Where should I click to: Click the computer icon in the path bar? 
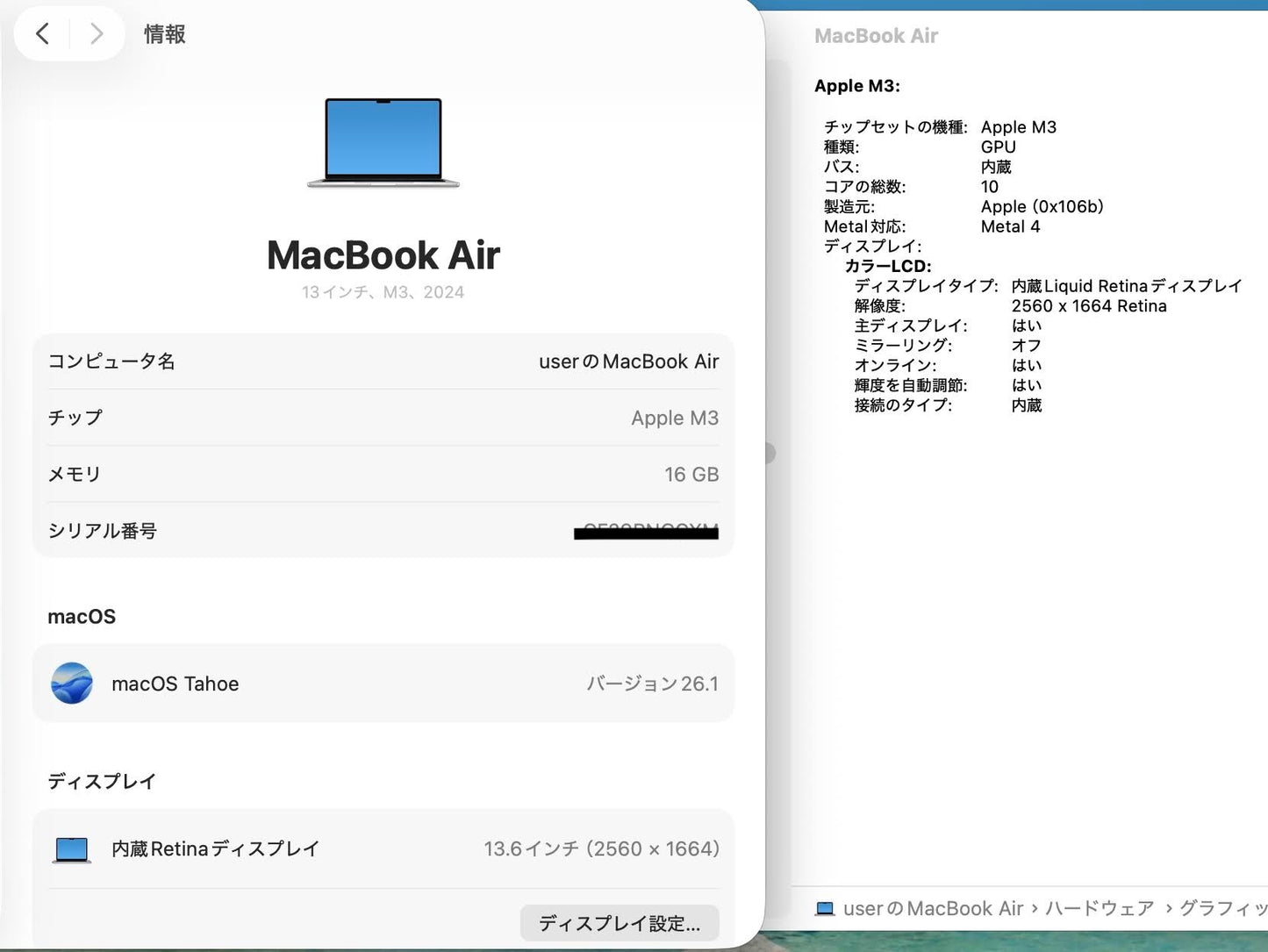coord(824,908)
